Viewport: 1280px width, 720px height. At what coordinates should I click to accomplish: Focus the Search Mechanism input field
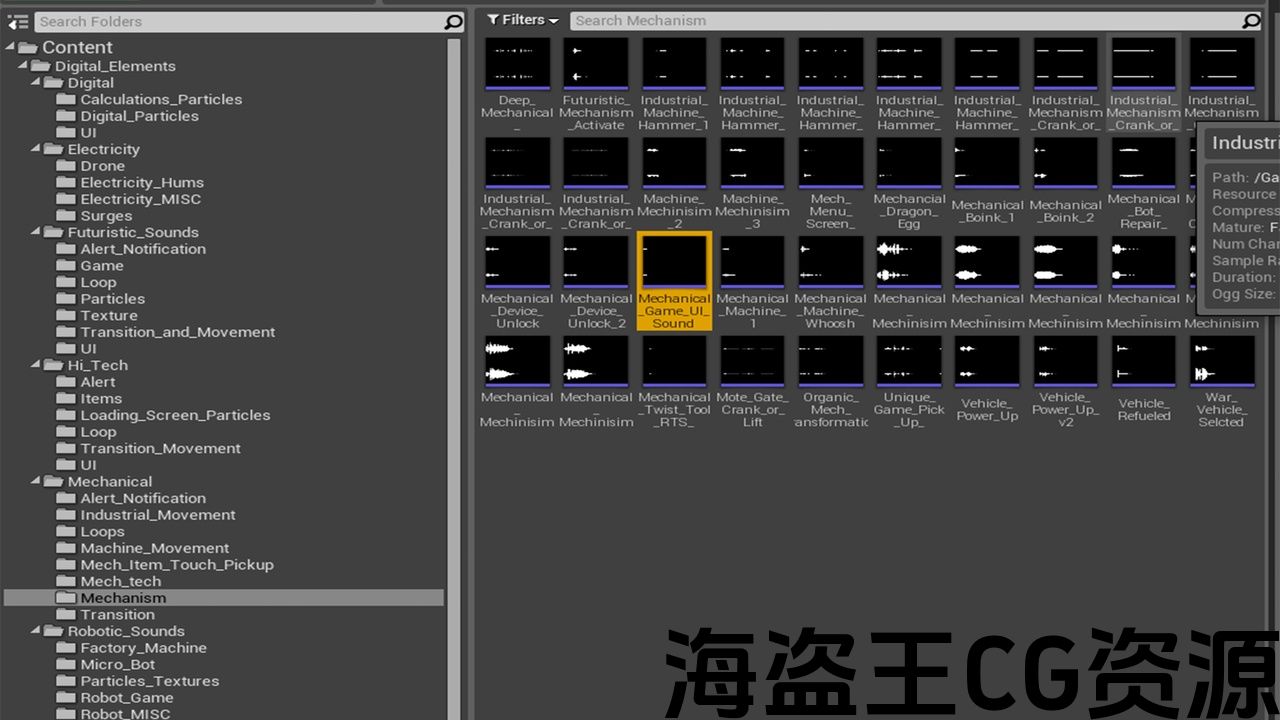point(900,20)
